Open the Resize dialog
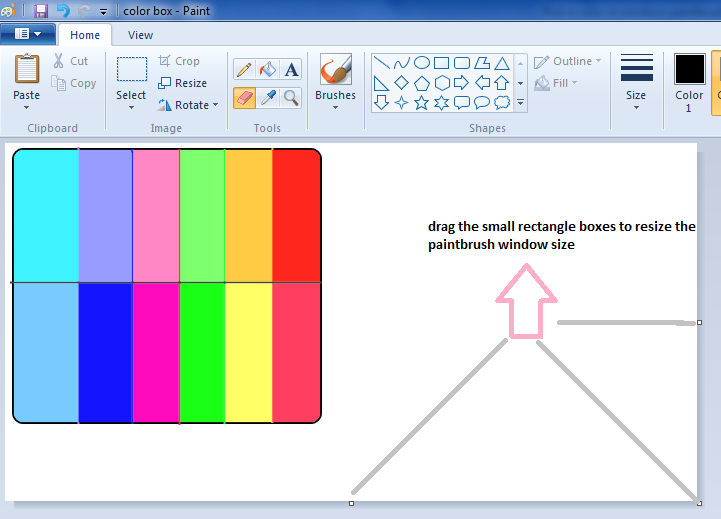The image size is (721, 519). pyautogui.click(x=183, y=83)
